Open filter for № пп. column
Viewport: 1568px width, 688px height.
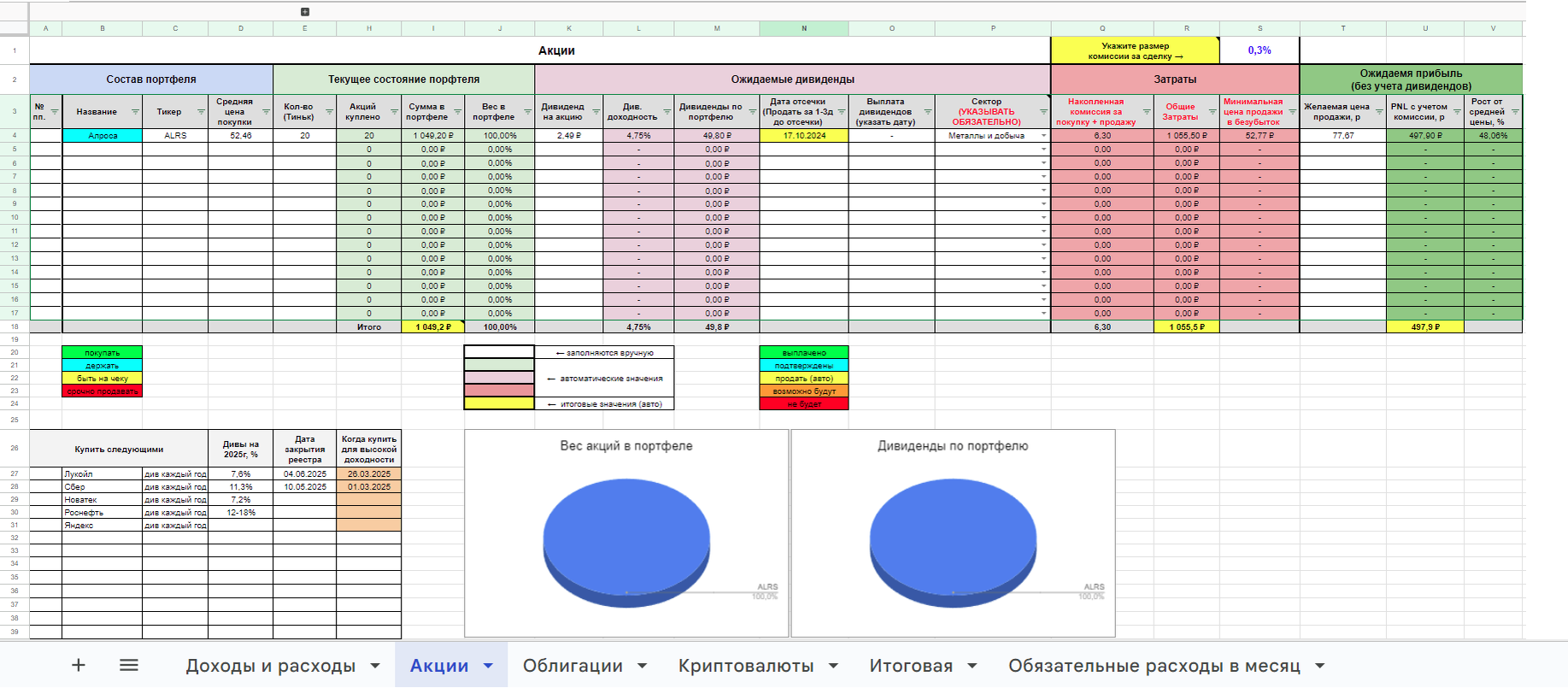[x=55, y=112]
